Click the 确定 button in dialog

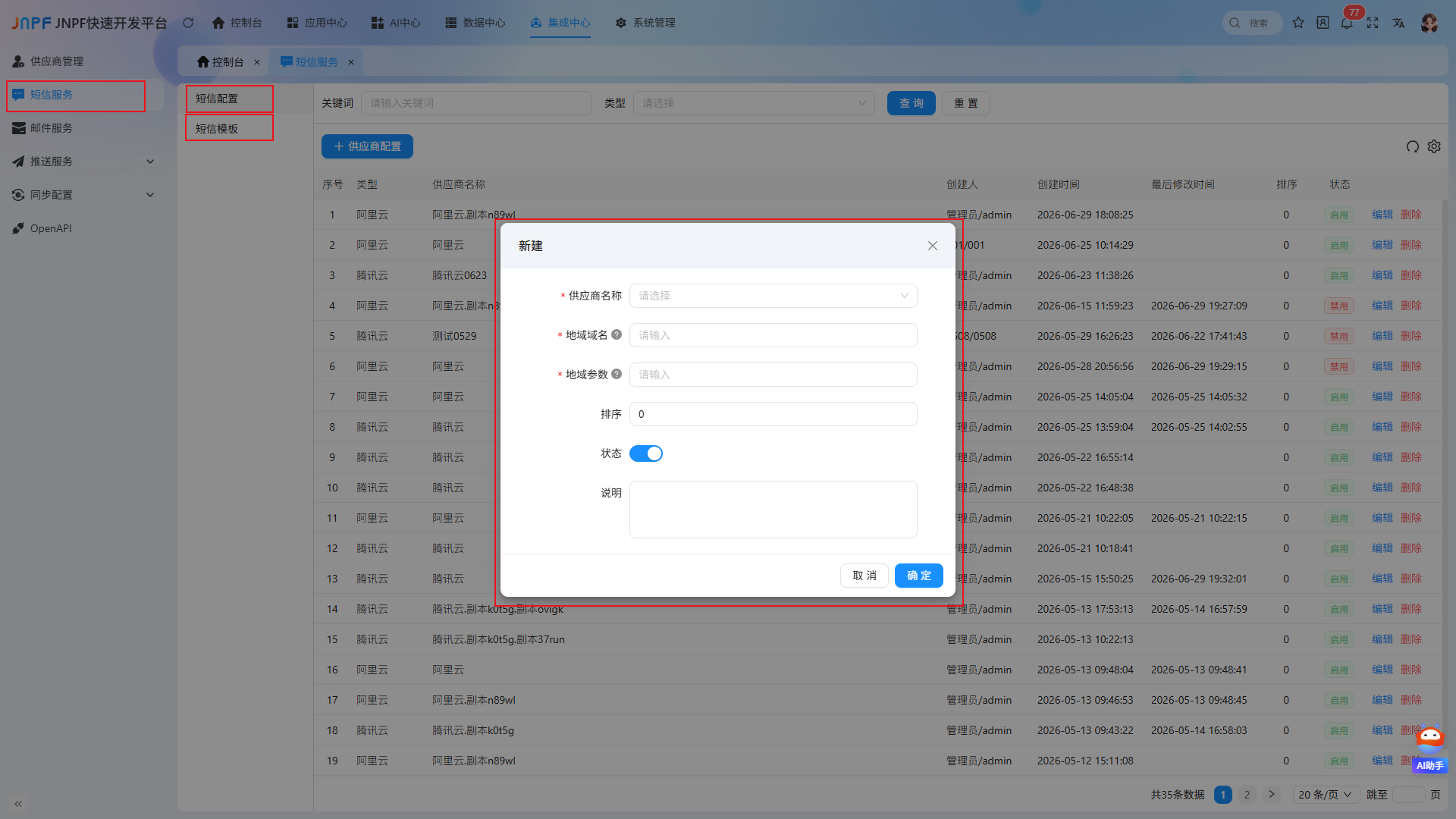coord(919,576)
